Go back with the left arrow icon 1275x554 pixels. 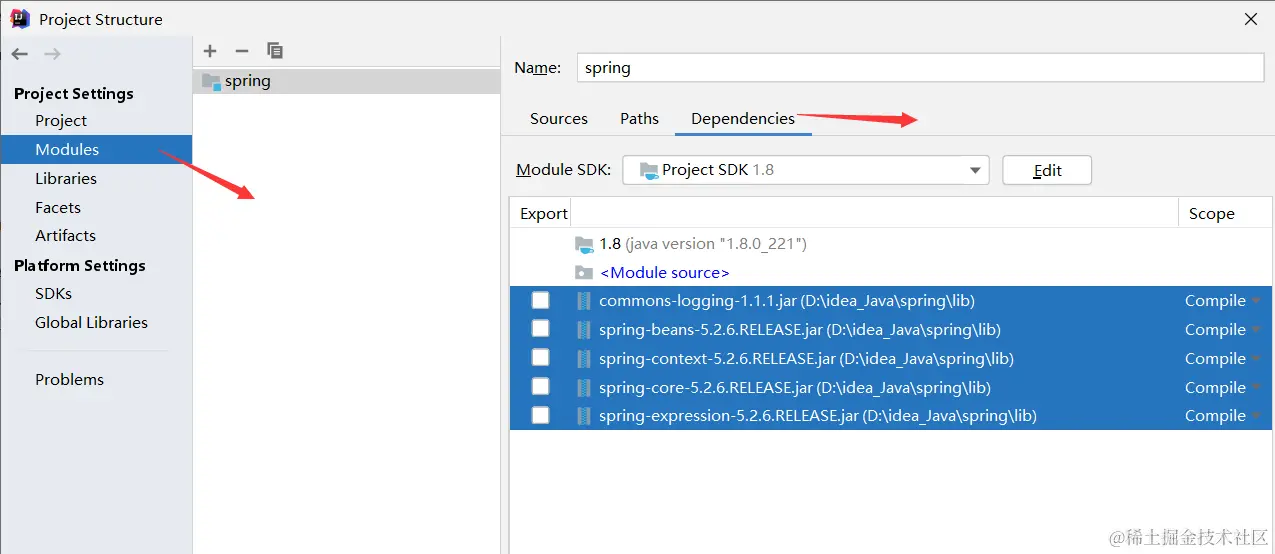coord(20,53)
